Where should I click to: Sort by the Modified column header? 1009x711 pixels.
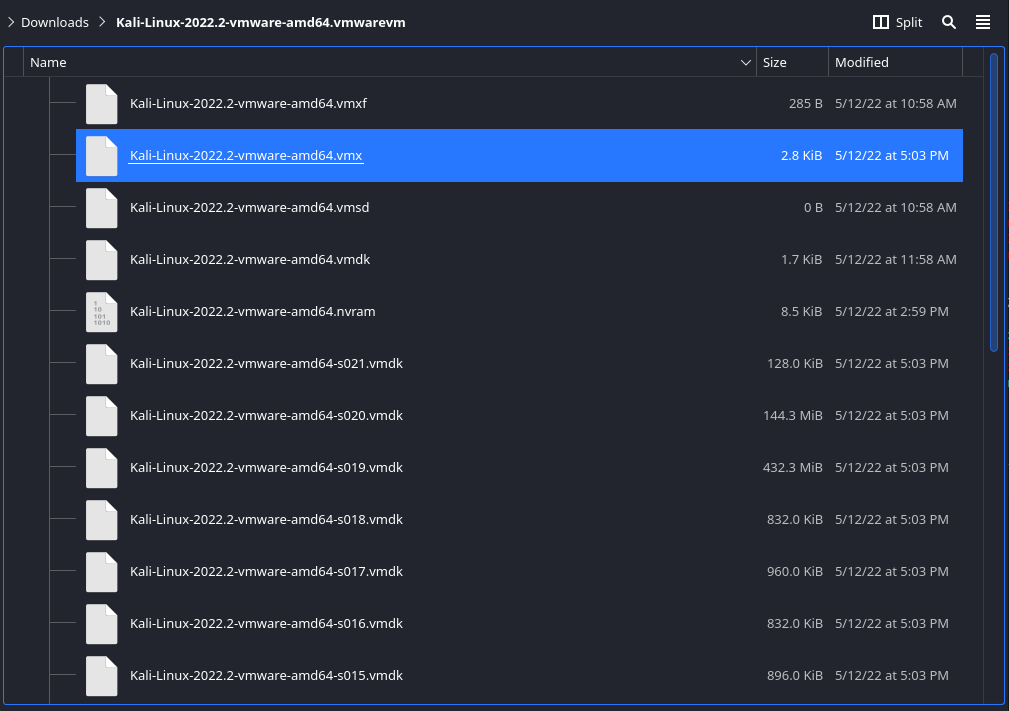click(861, 63)
